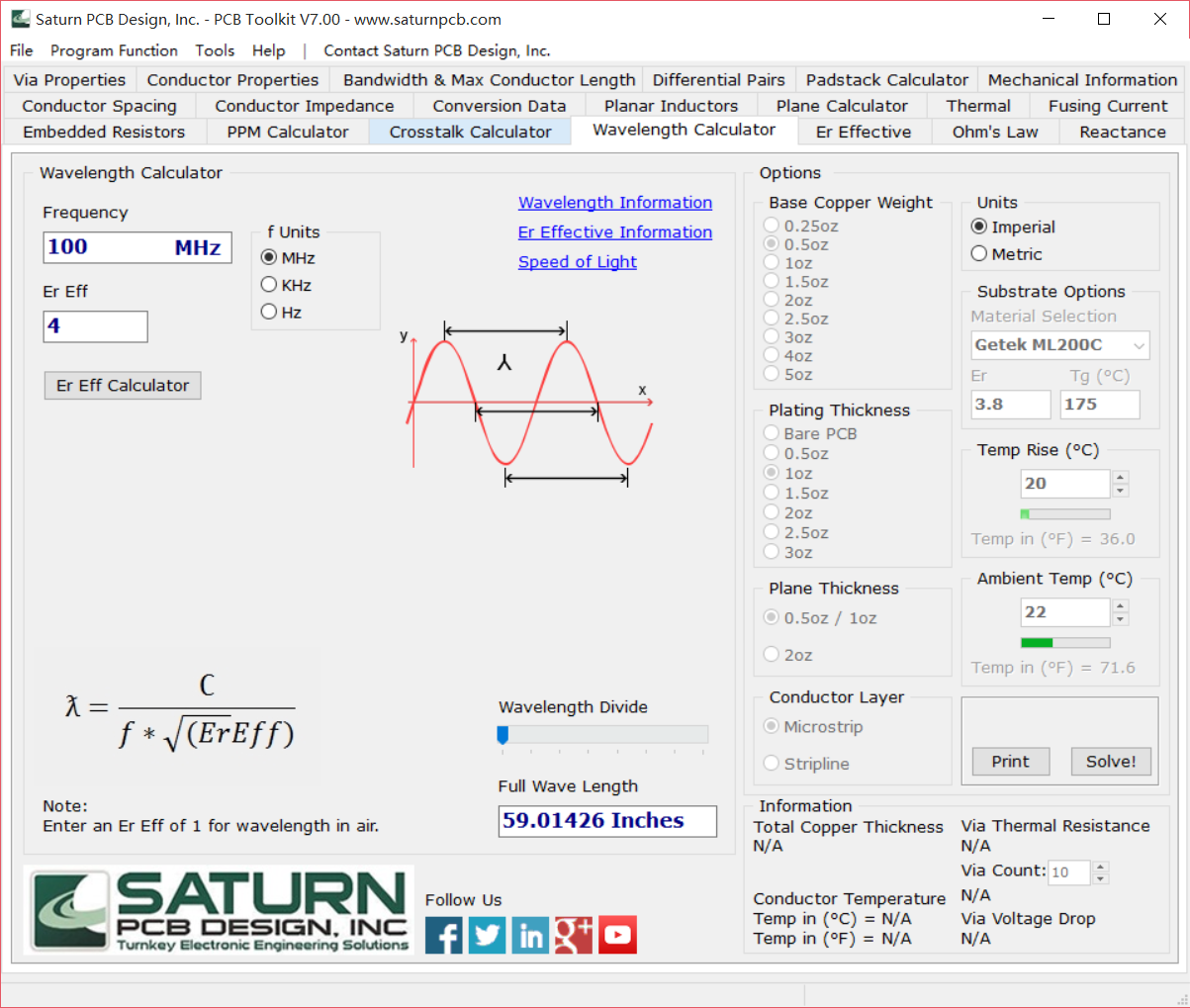This screenshot has width=1190, height=1008.
Task: Open the Ohm's Law tab
Action: coord(994,130)
